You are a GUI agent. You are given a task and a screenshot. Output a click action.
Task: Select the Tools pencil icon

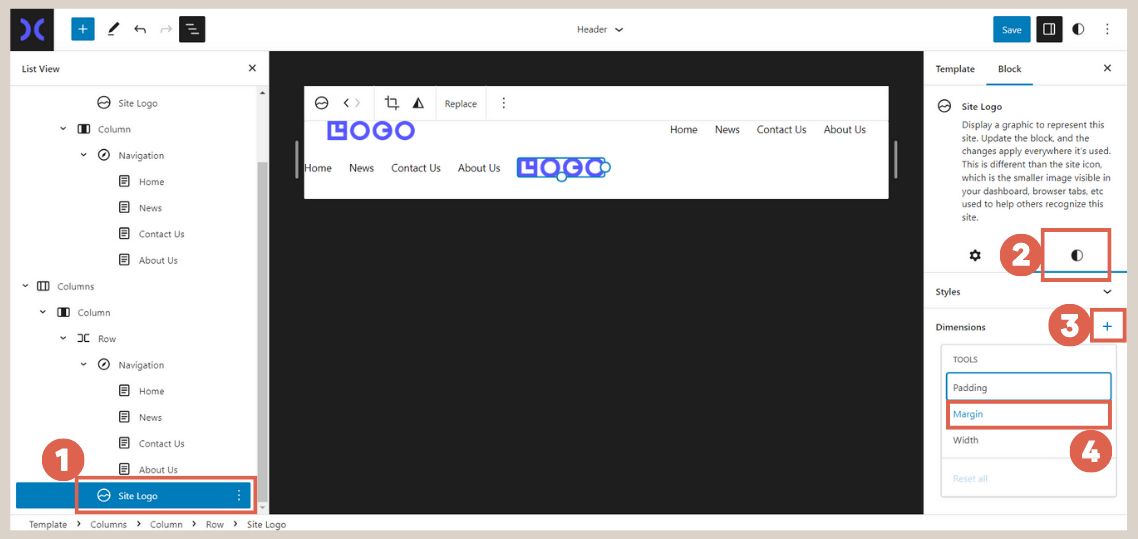pyautogui.click(x=113, y=30)
